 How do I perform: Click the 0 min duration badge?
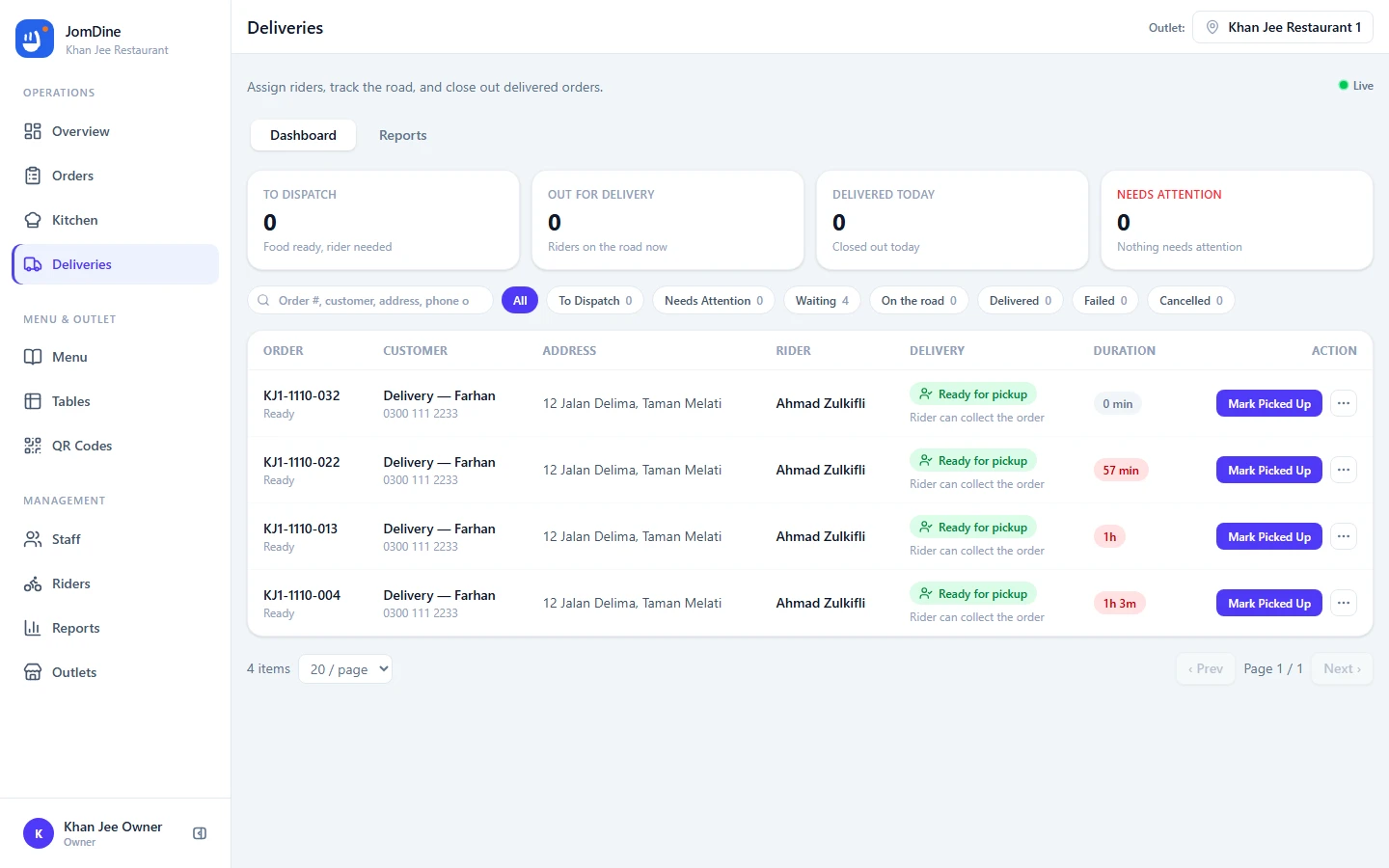(x=1118, y=403)
